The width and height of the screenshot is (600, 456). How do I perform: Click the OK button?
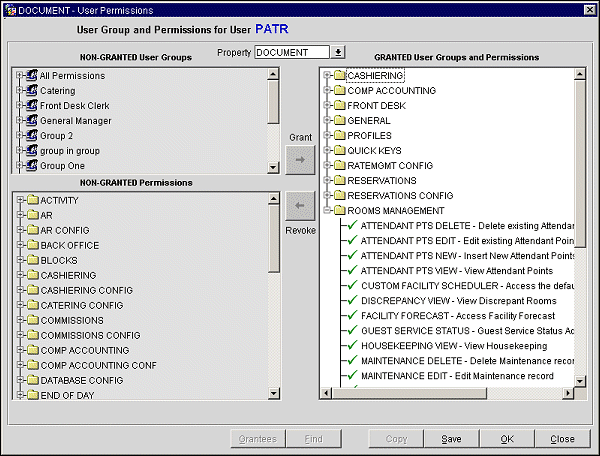507,439
